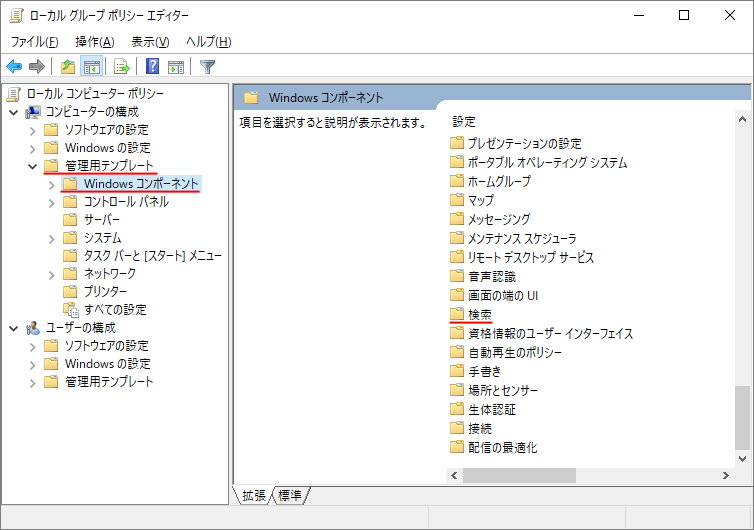Collapse the ユーザーの構成 node
754x530 pixels.
tap(14, 328)
